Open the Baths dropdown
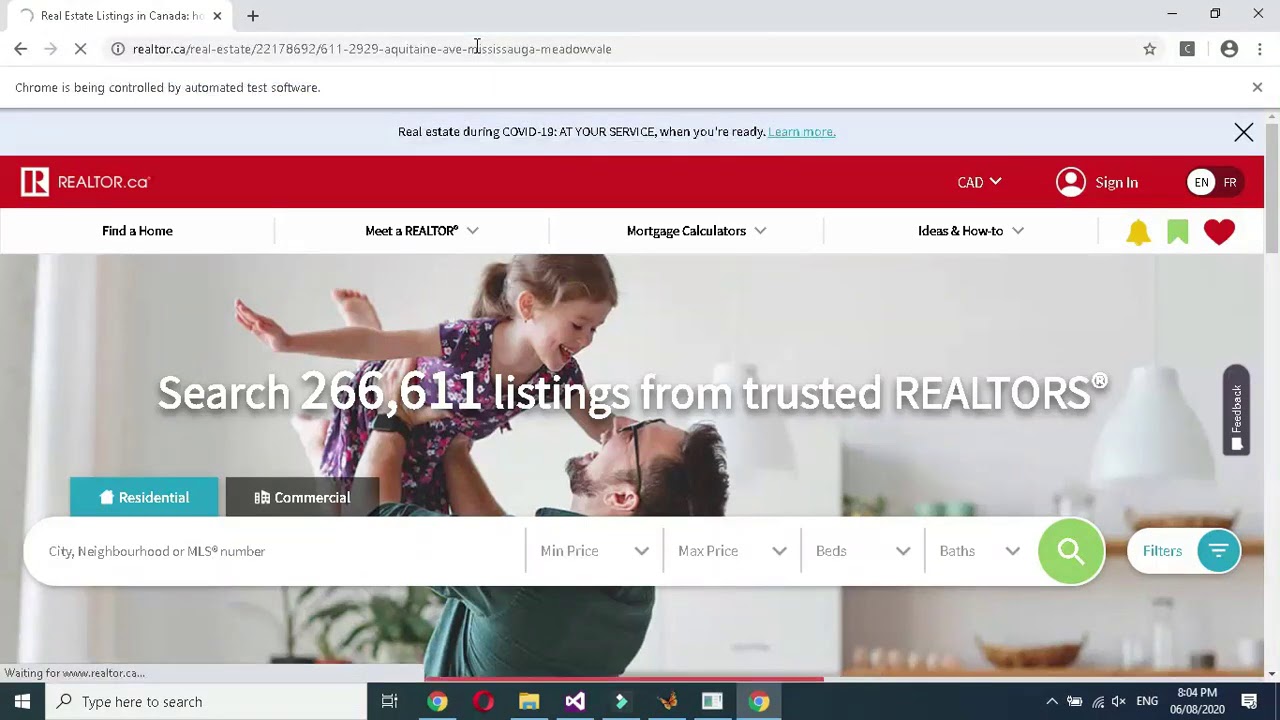Screen dimensions: 1280x720 (979, 551)
